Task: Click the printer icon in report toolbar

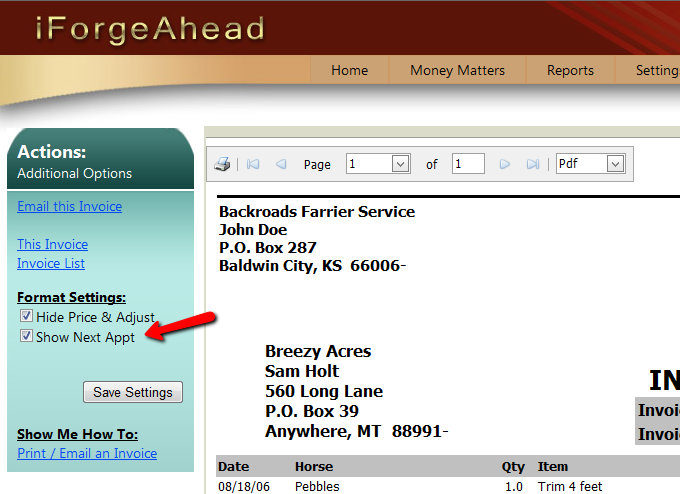Action: pyautogui.click(x=222, y=164)
